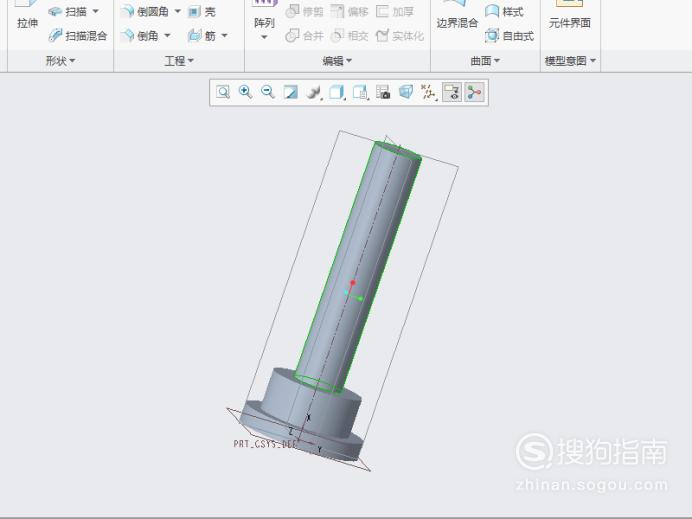Click the Chamfer (倒角) tool
The height and width of the screenshot is (519, 692).
[x=139, y=35]
